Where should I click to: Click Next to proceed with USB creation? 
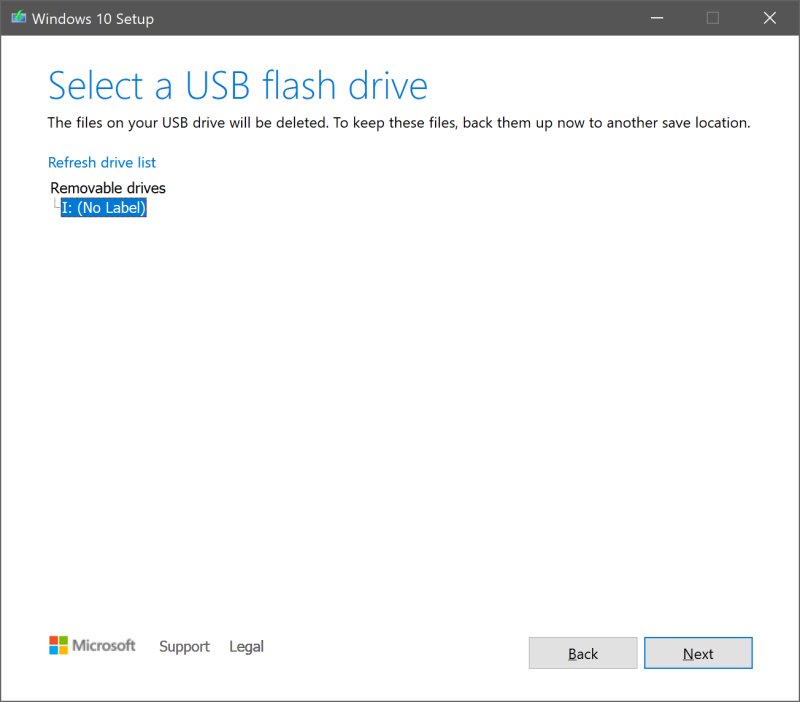[698, 653]
